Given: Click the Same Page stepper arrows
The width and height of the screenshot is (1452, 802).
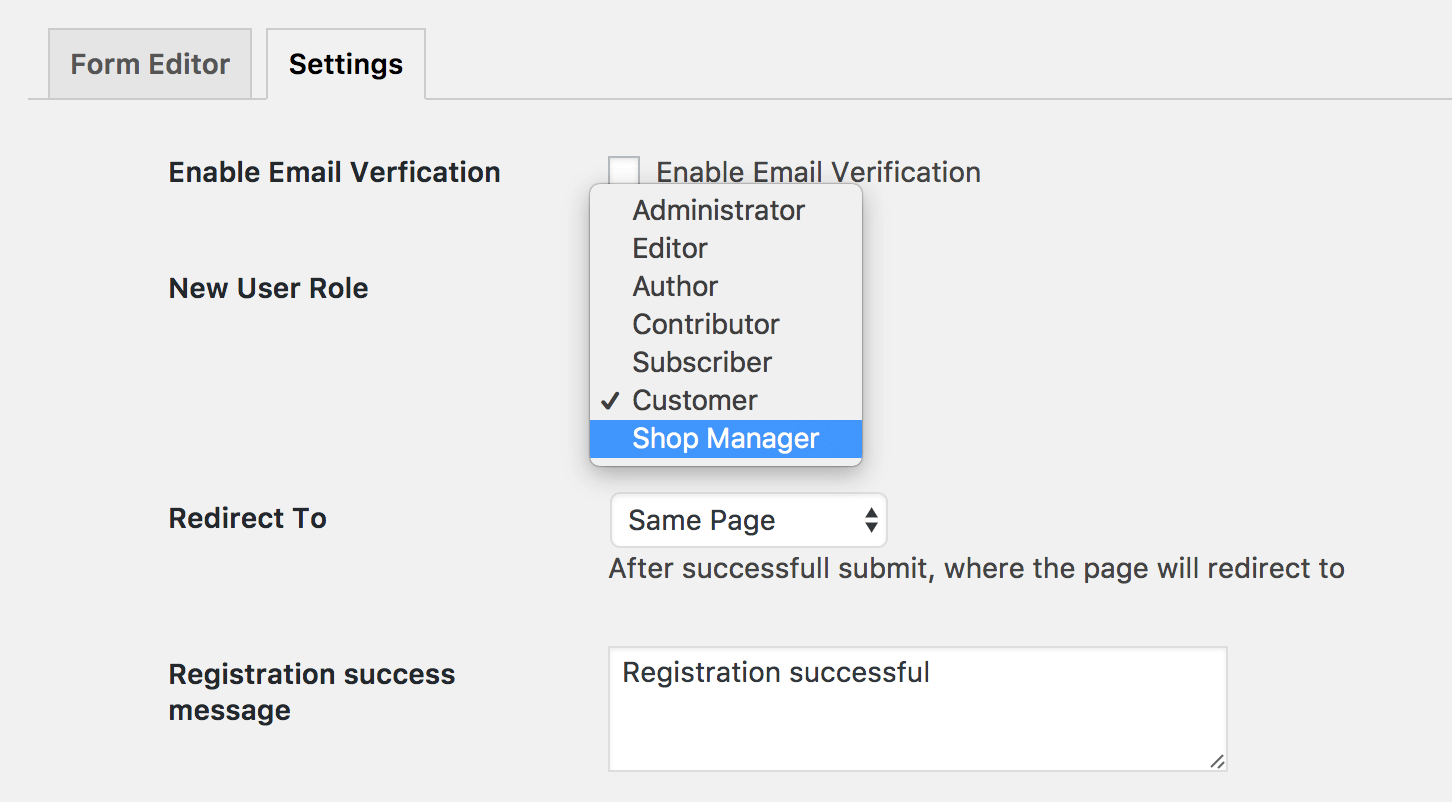Looking at the screenshot, I should tap(872, 519).
